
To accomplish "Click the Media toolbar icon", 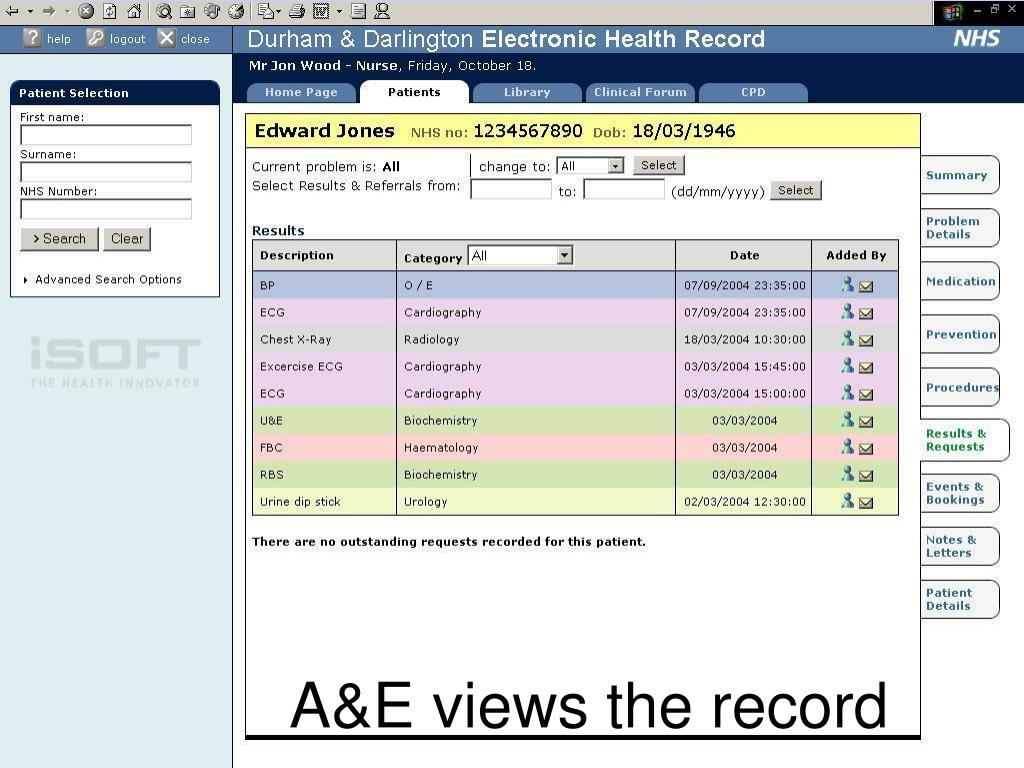I will tap(212, 10).
